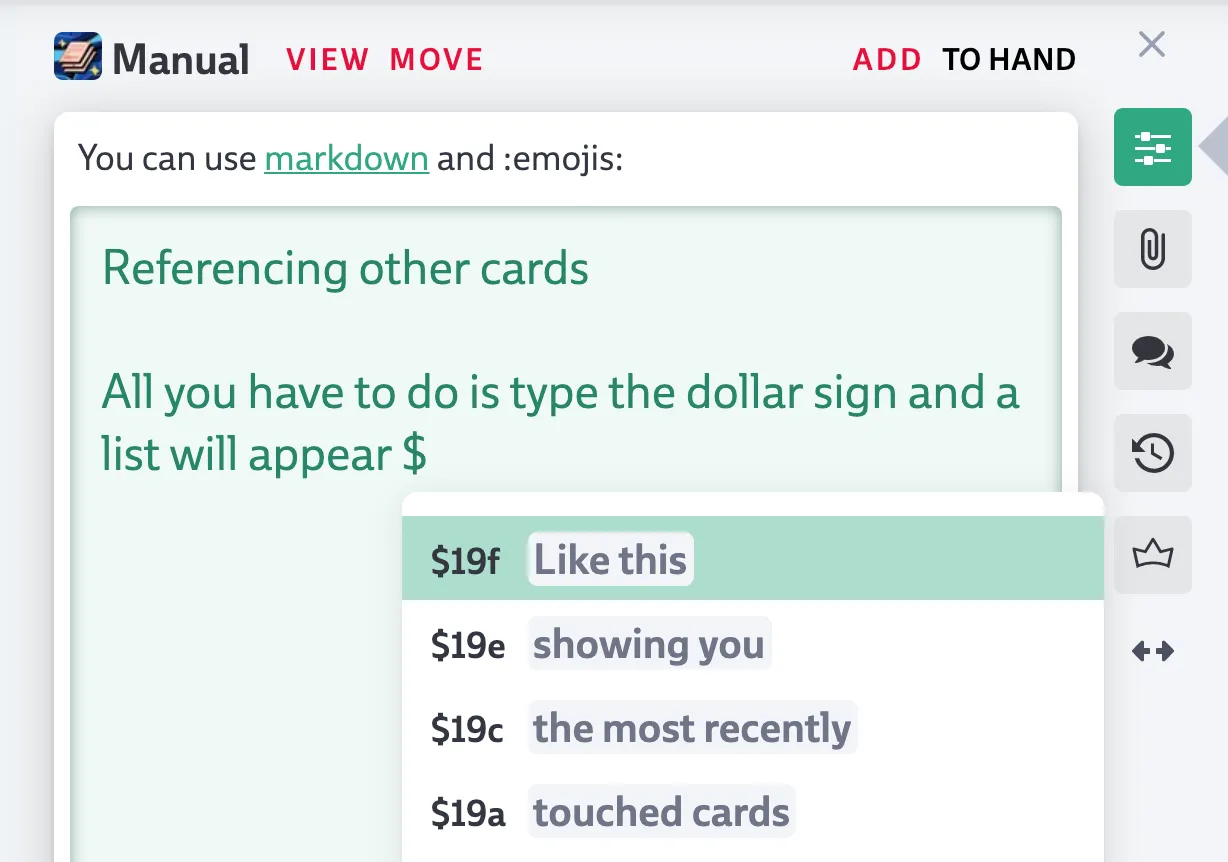Click the "Referencing other cards" nested card
This screenshot has height=862, width=1228.
click(x=344, y=268)
